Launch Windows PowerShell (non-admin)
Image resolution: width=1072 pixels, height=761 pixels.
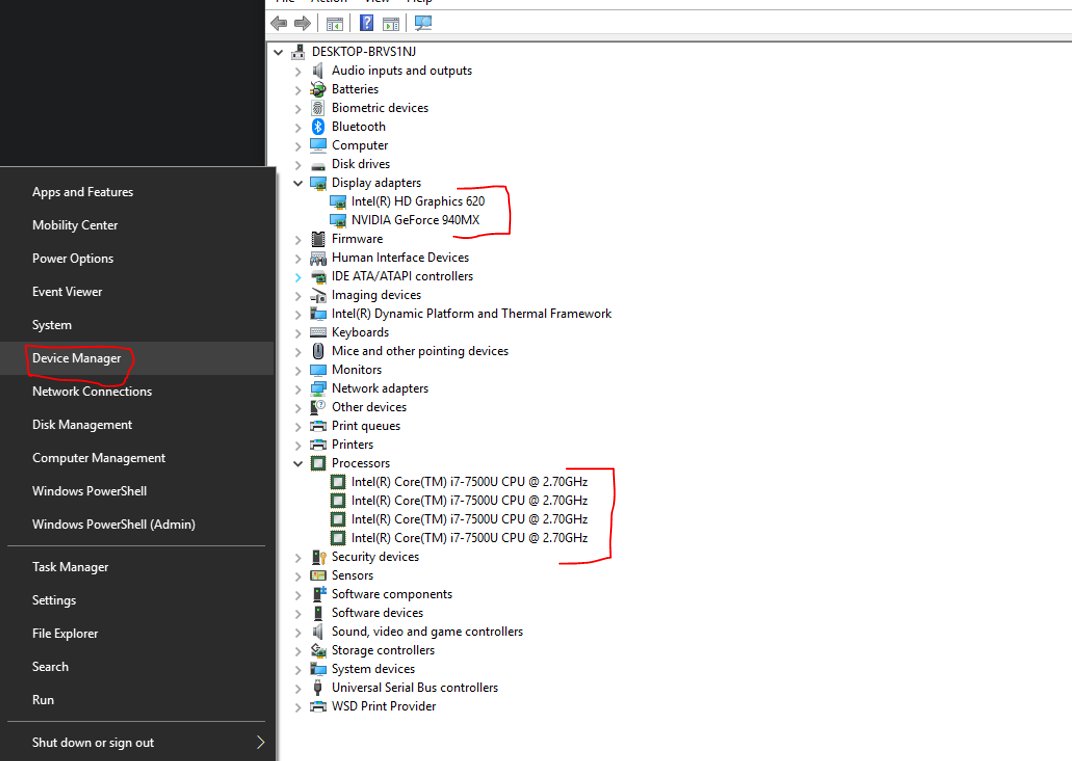coord(137,492)
